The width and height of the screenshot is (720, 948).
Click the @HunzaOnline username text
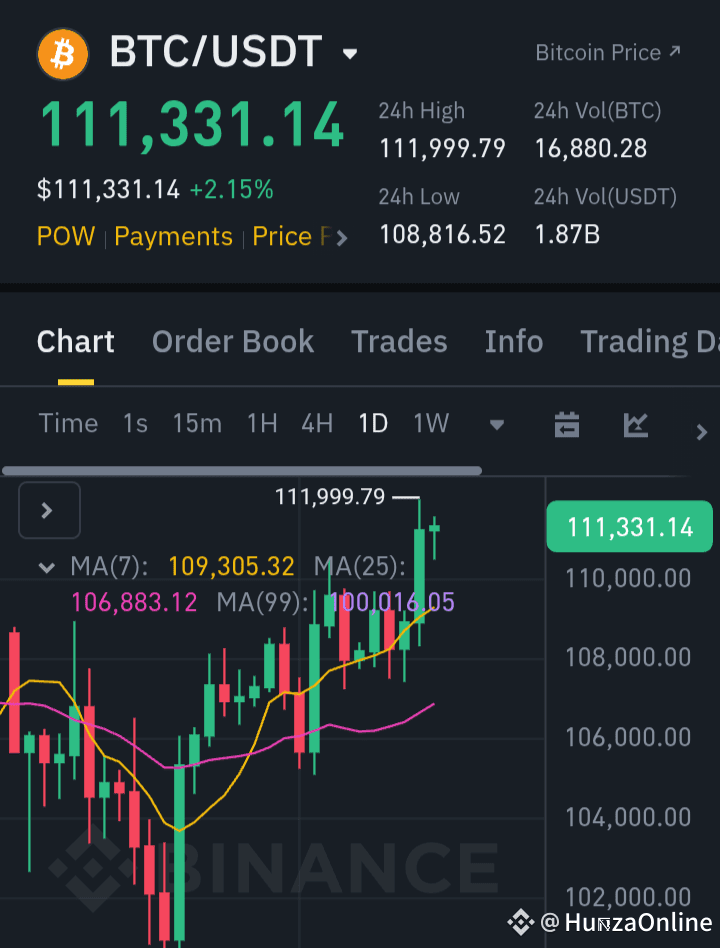point(626,923)
